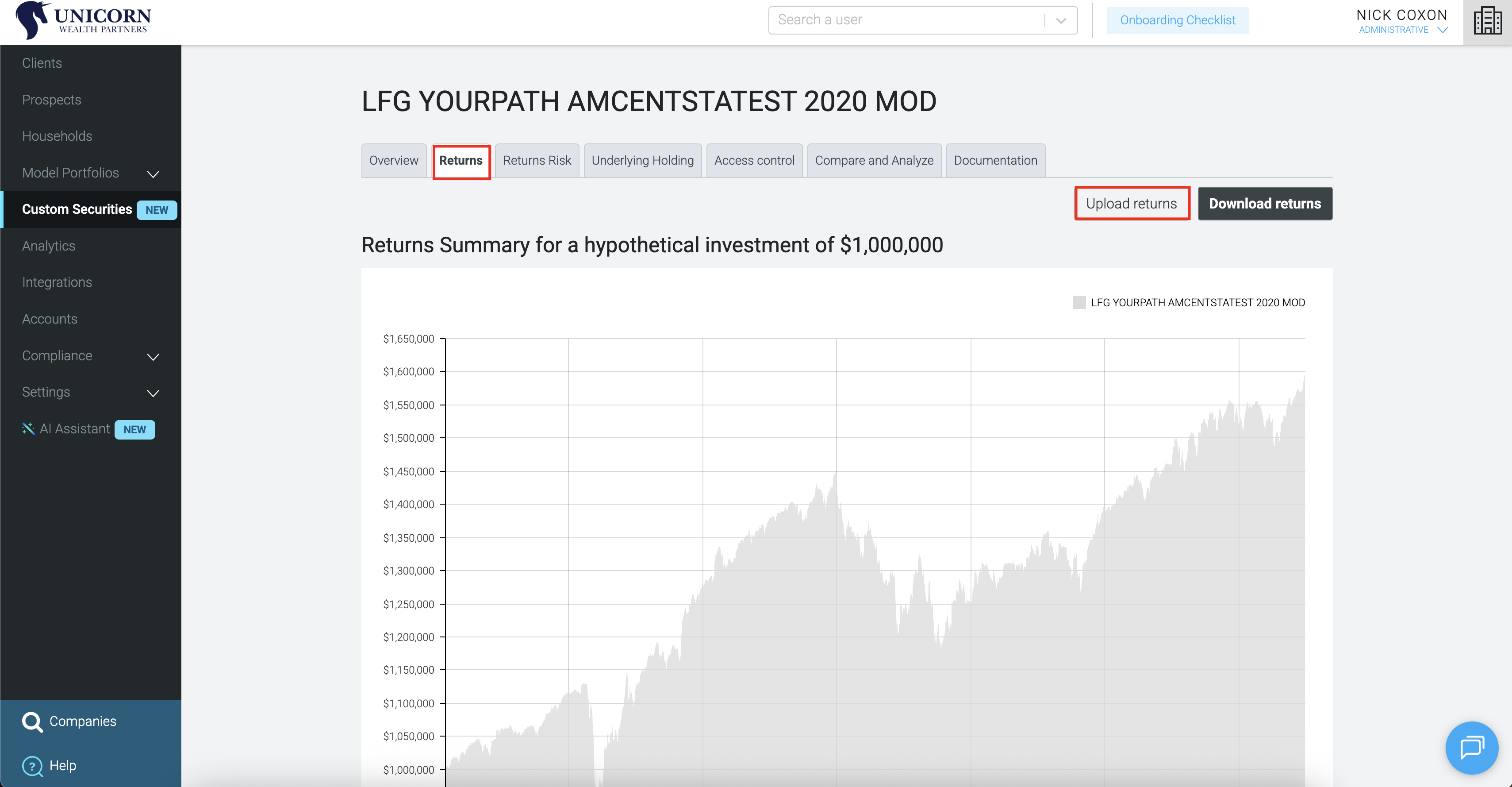This screenshot has height=787, width=1512.
Task: Expand the Settings menu chevron
Action: tap(153, 393)
